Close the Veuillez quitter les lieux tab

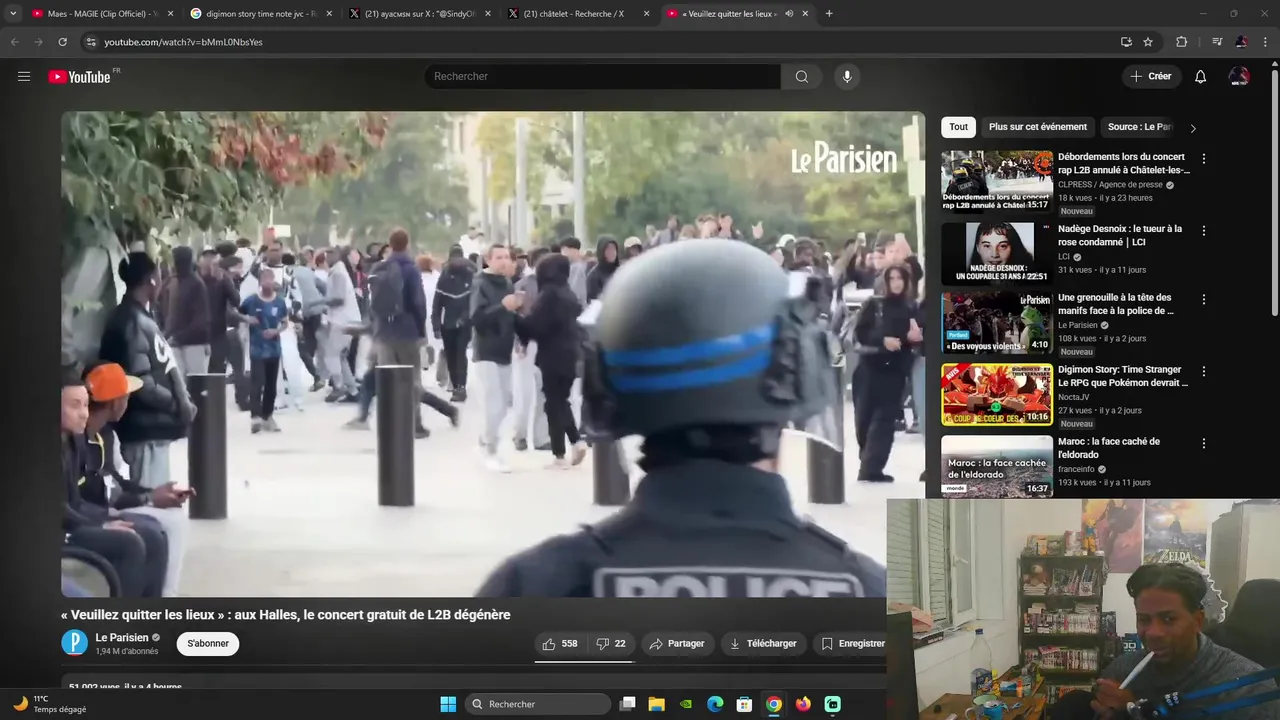(805, 14)
